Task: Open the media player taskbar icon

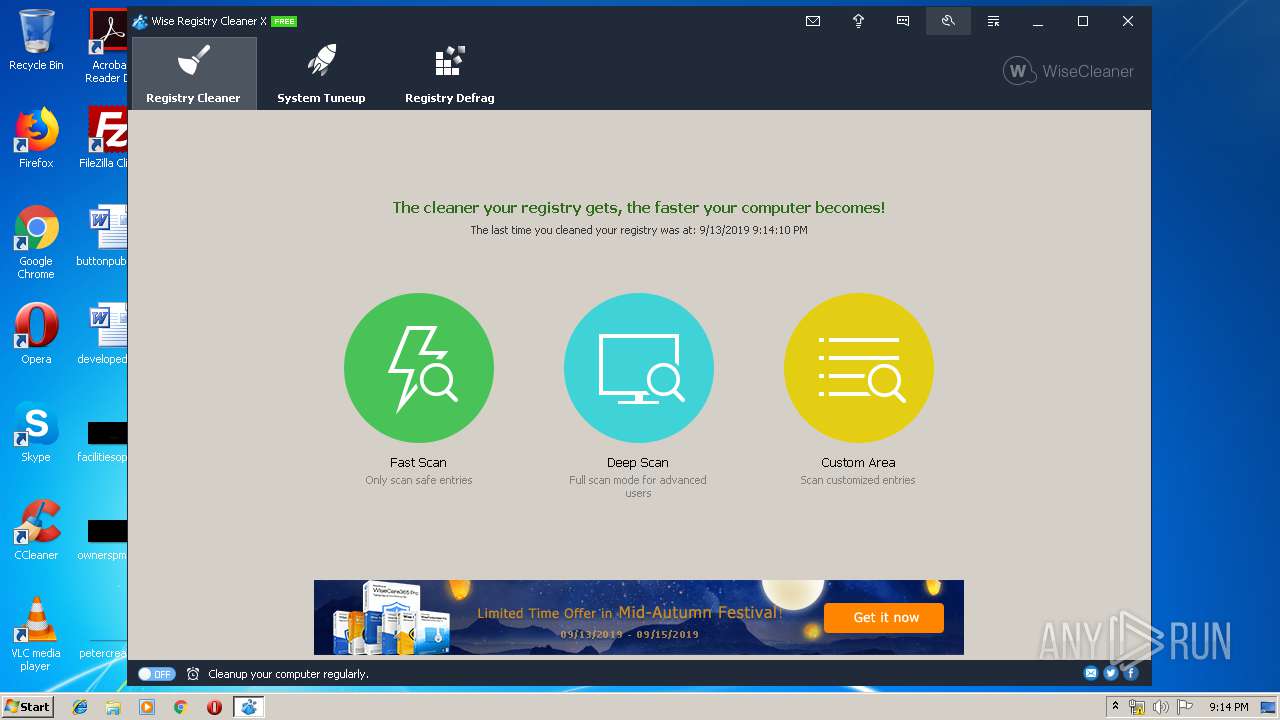Action: click(x=147, y=707)
